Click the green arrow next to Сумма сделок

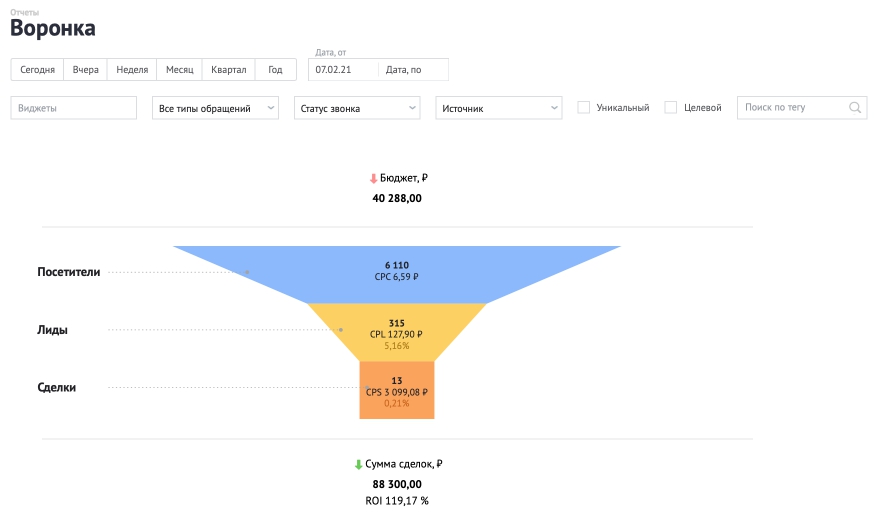pyautogui.click(x=358, y=464)
